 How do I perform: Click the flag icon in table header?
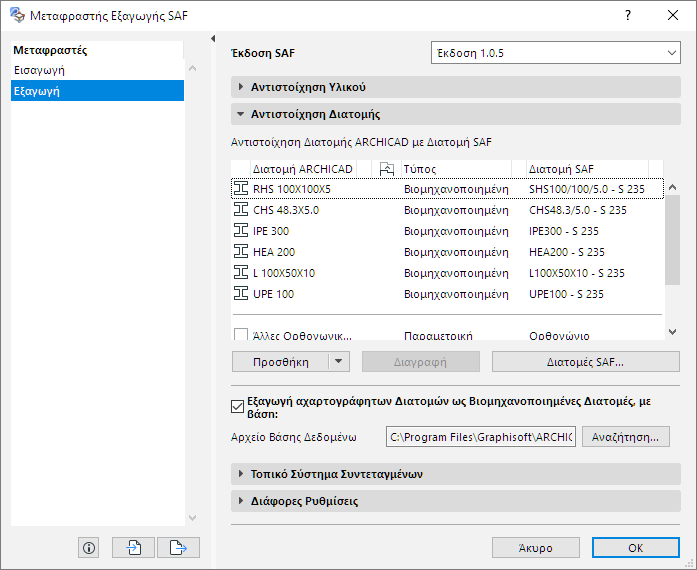click(x=388, y=169)
